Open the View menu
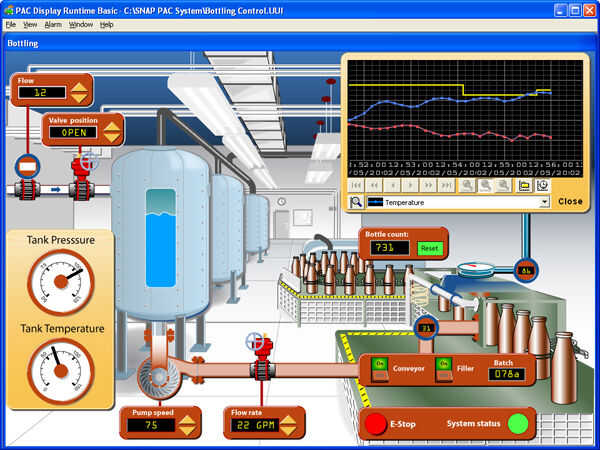600x450 pixels. coord(30,24)
